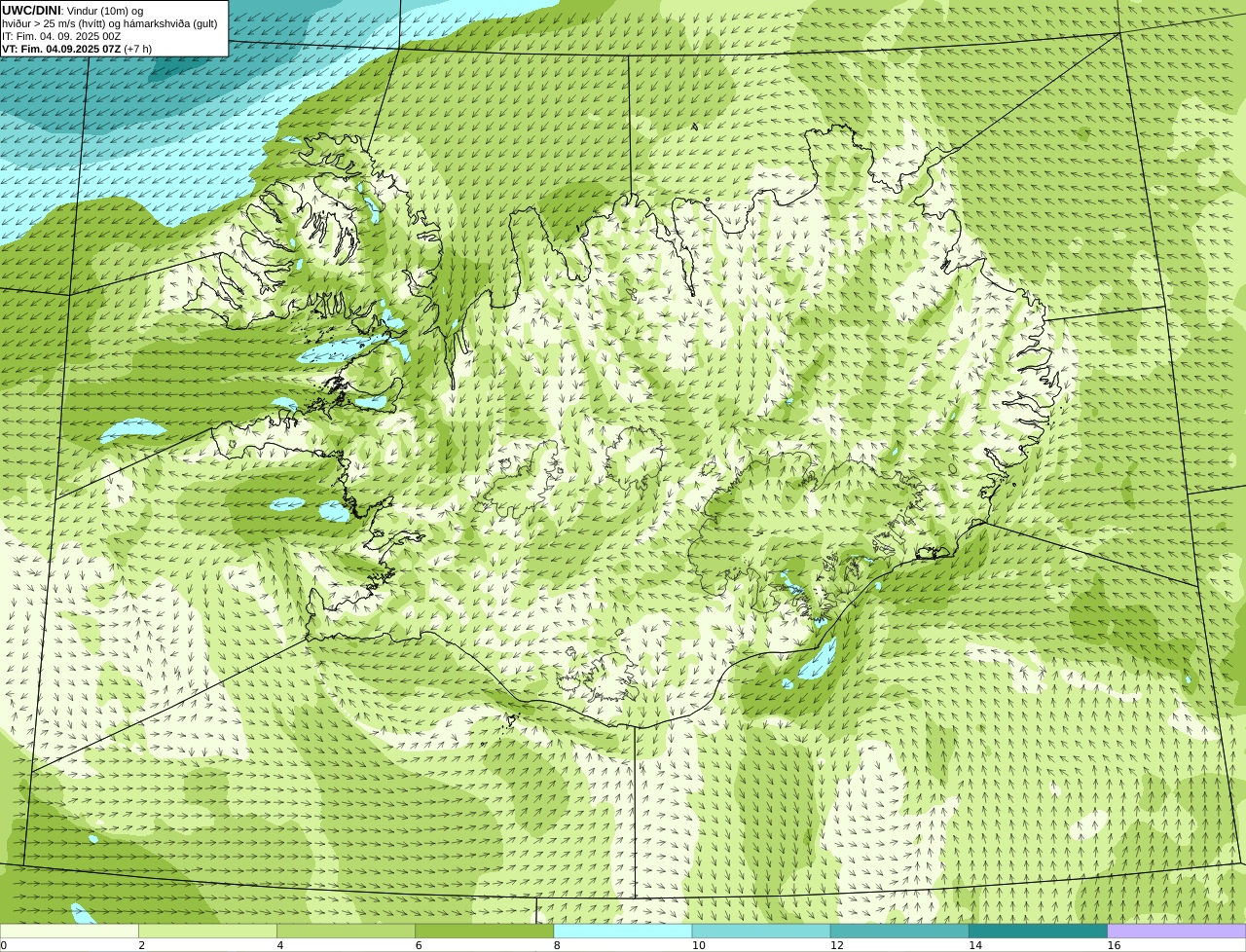Click the light yellow-green 2–4 m/s legend swatch
The image size is (1246, 952).
tap(207, 932)
